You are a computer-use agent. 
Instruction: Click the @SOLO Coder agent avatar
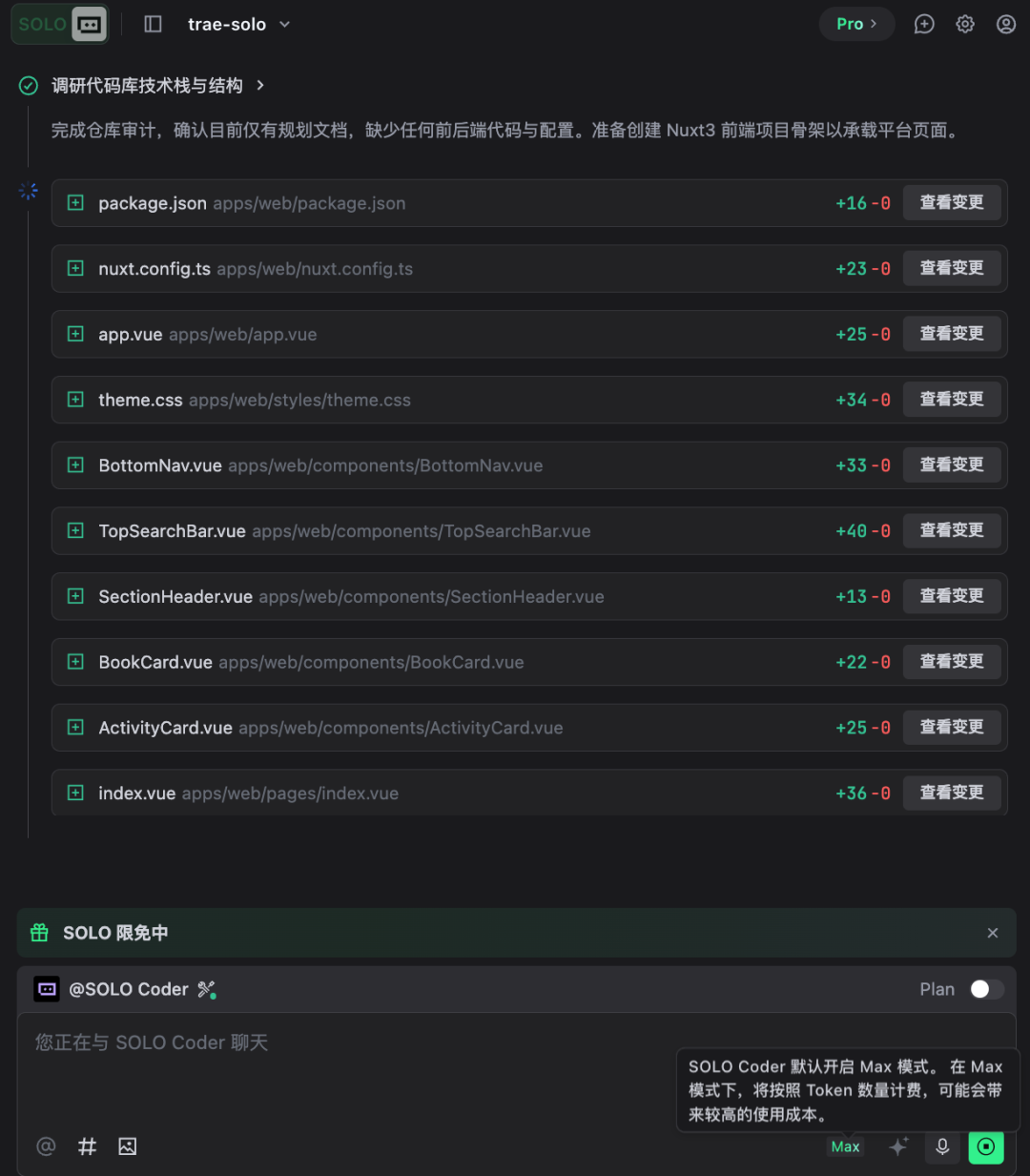[47, 989]
